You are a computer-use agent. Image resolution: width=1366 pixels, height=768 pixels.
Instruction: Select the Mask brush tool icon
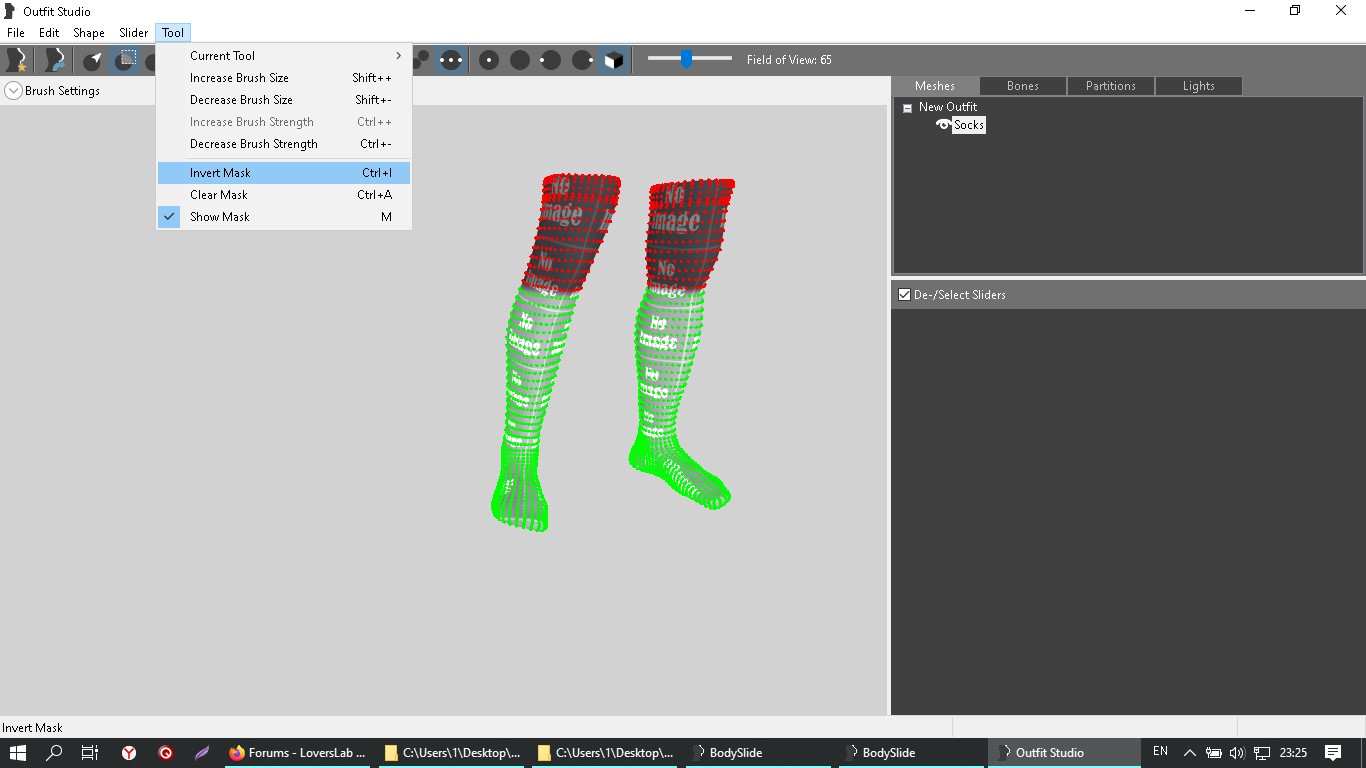tap(125, 60)
